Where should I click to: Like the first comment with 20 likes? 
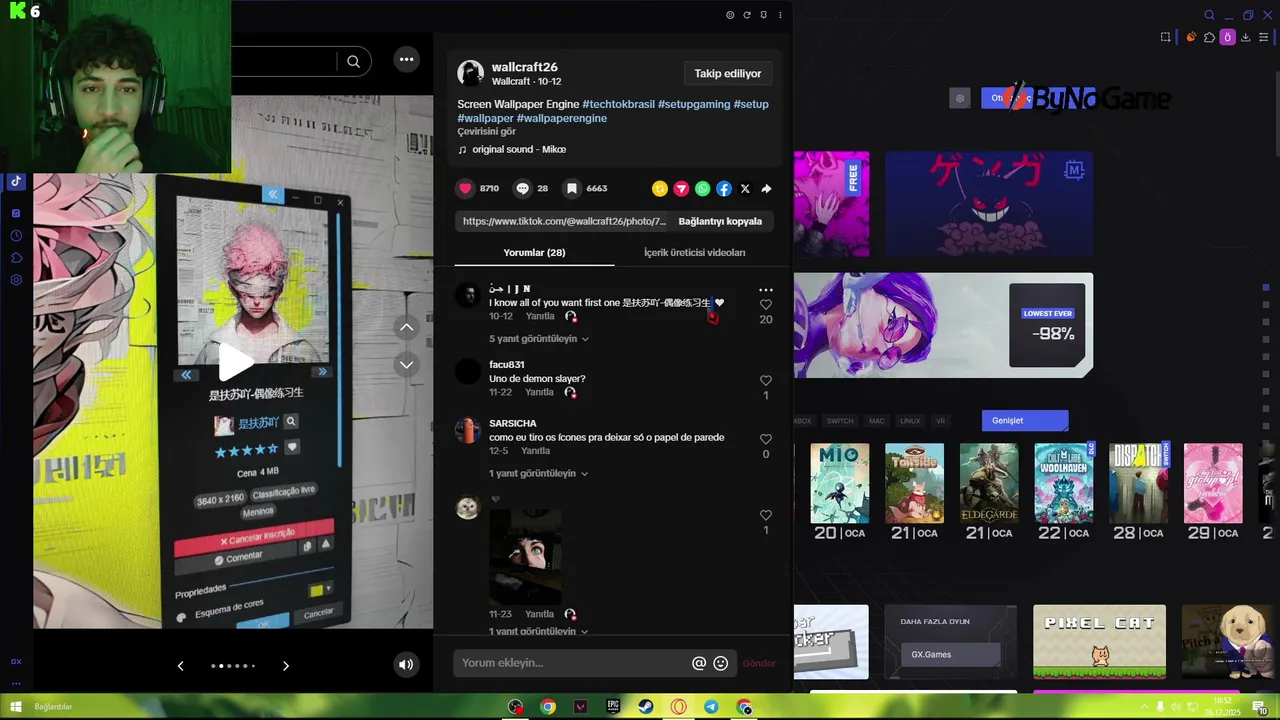pos(766,305)
